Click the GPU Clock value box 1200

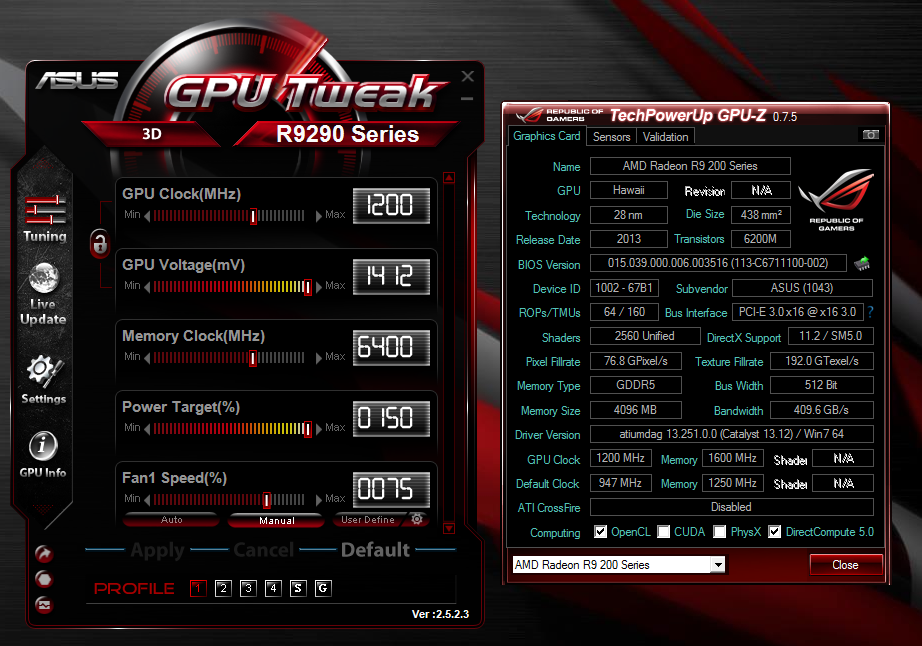click(391, 206)
